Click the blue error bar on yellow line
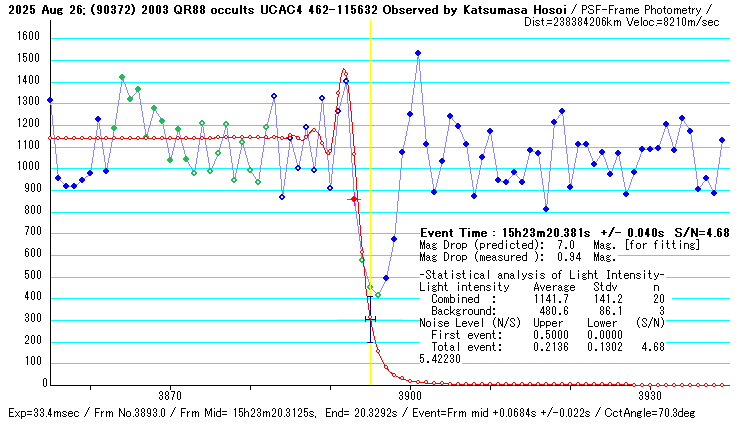 coord(371,318)
